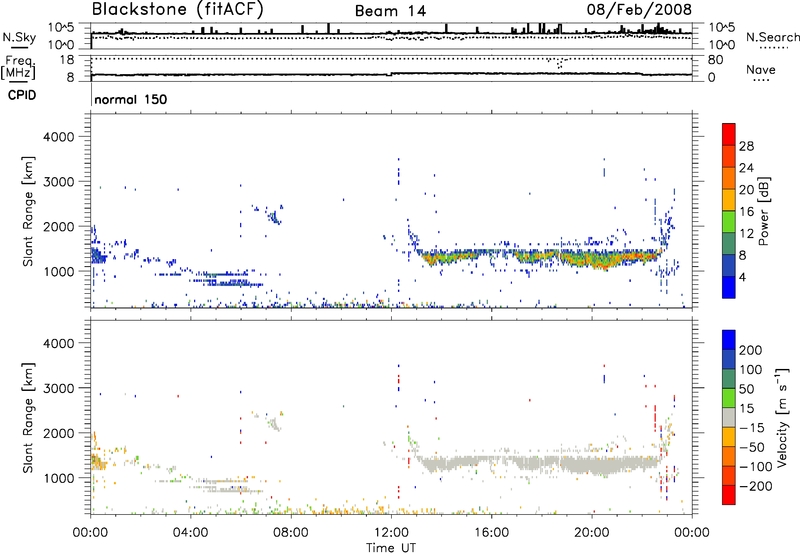Click the CPID label
Viewport: 800px width, 554px height.
tap(22, 95)
